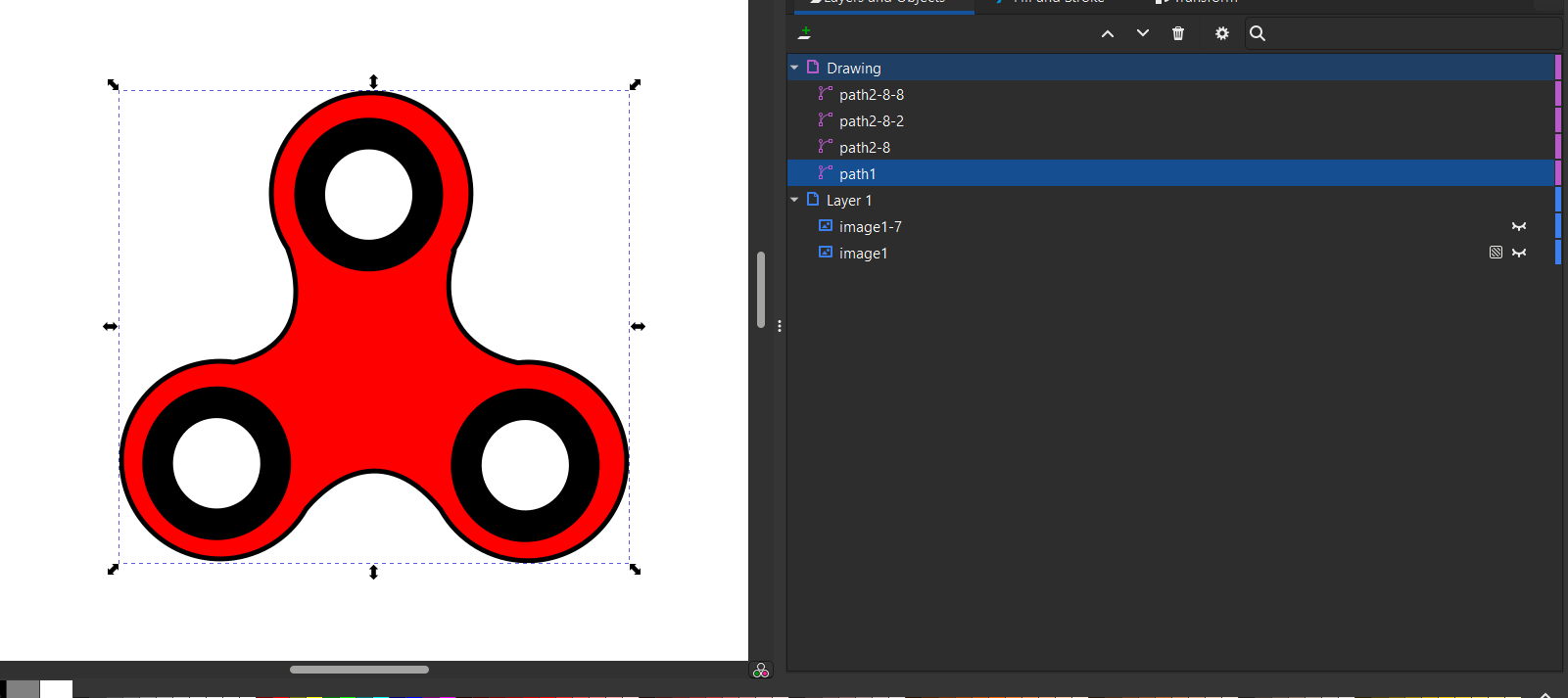
Task: Click the canvas horizontal scrollbar
Action: pyautogui.click(x=359, y=670)
